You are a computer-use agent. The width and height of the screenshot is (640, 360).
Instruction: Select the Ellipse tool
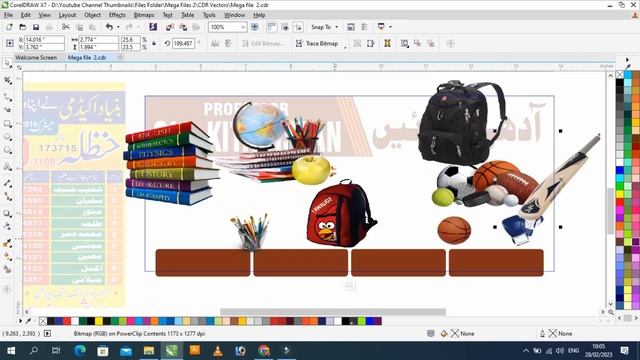pyautogui.click(x=7, y=137)
